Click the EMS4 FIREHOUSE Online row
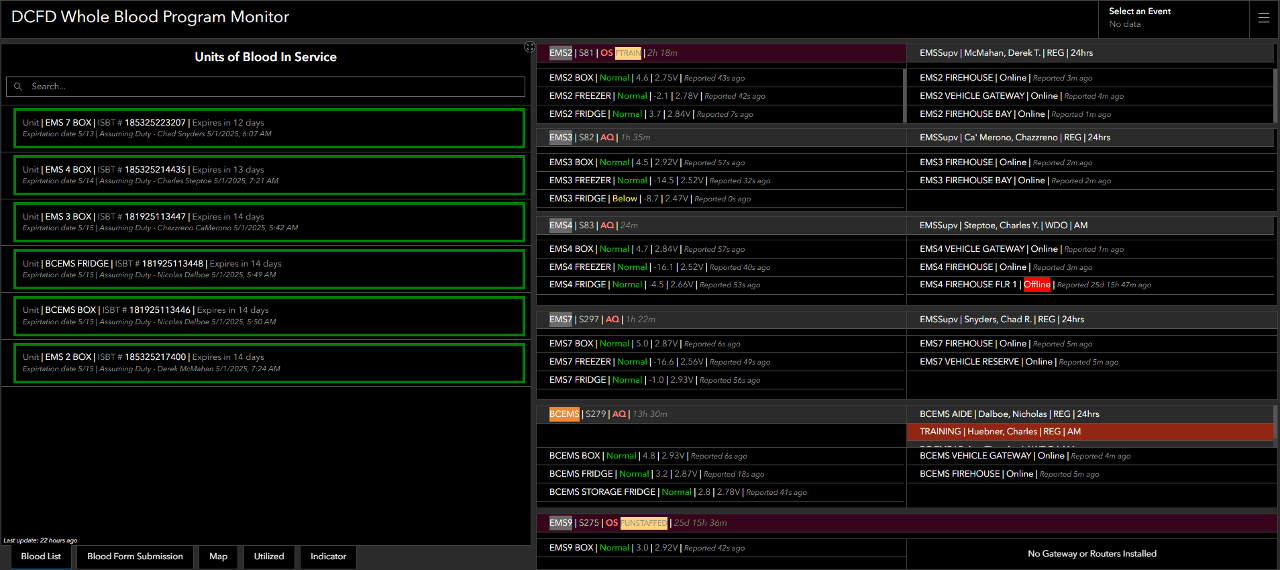Image resolution: width=1280 pixels, height=570 pixels. (1092, 267)
